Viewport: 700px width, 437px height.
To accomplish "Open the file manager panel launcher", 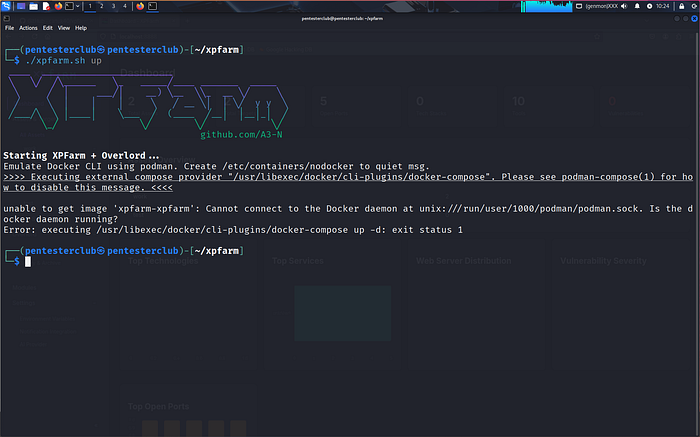I will pos(33,6).
